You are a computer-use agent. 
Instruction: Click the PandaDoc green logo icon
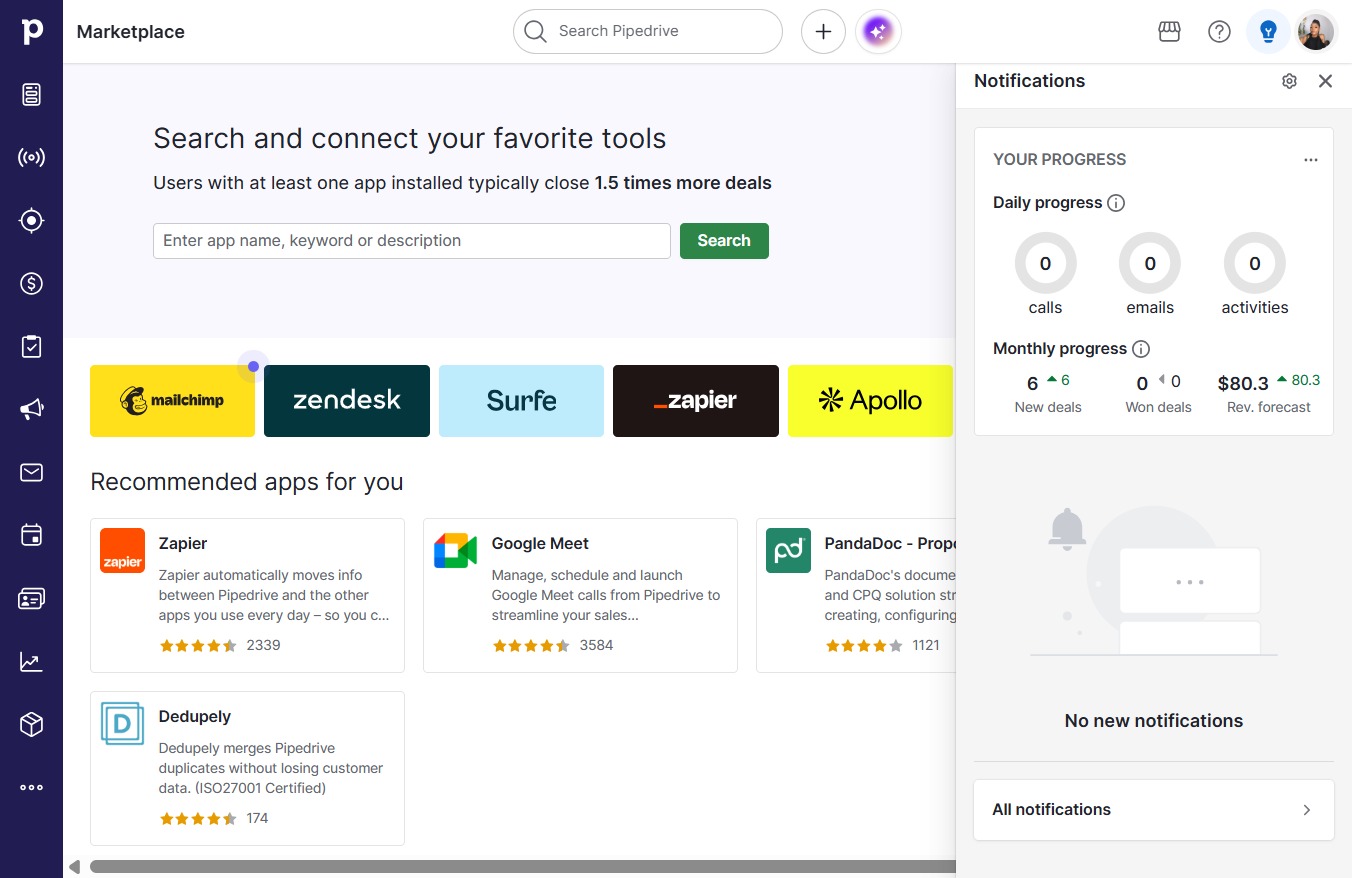point(789,551)
